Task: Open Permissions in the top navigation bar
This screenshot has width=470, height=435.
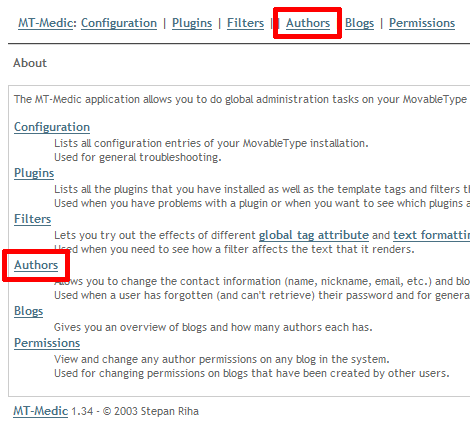Action: tap(422, 23)
